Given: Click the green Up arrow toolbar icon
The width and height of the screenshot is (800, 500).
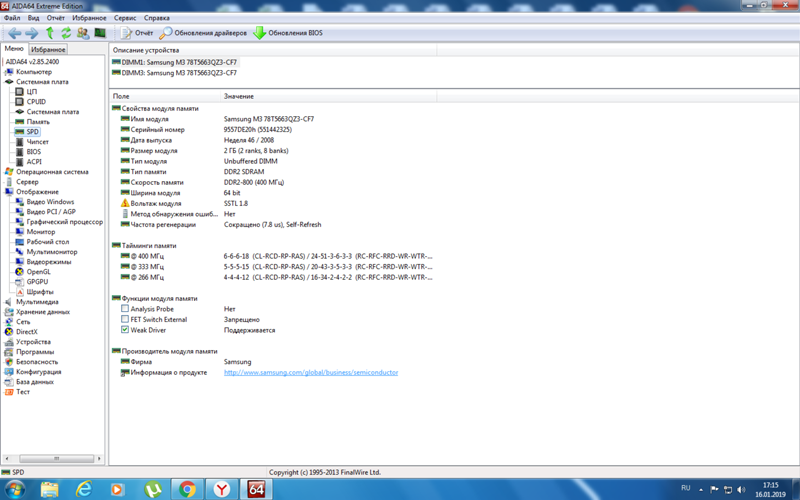Looking at the screenshot, I should (49, 33).
